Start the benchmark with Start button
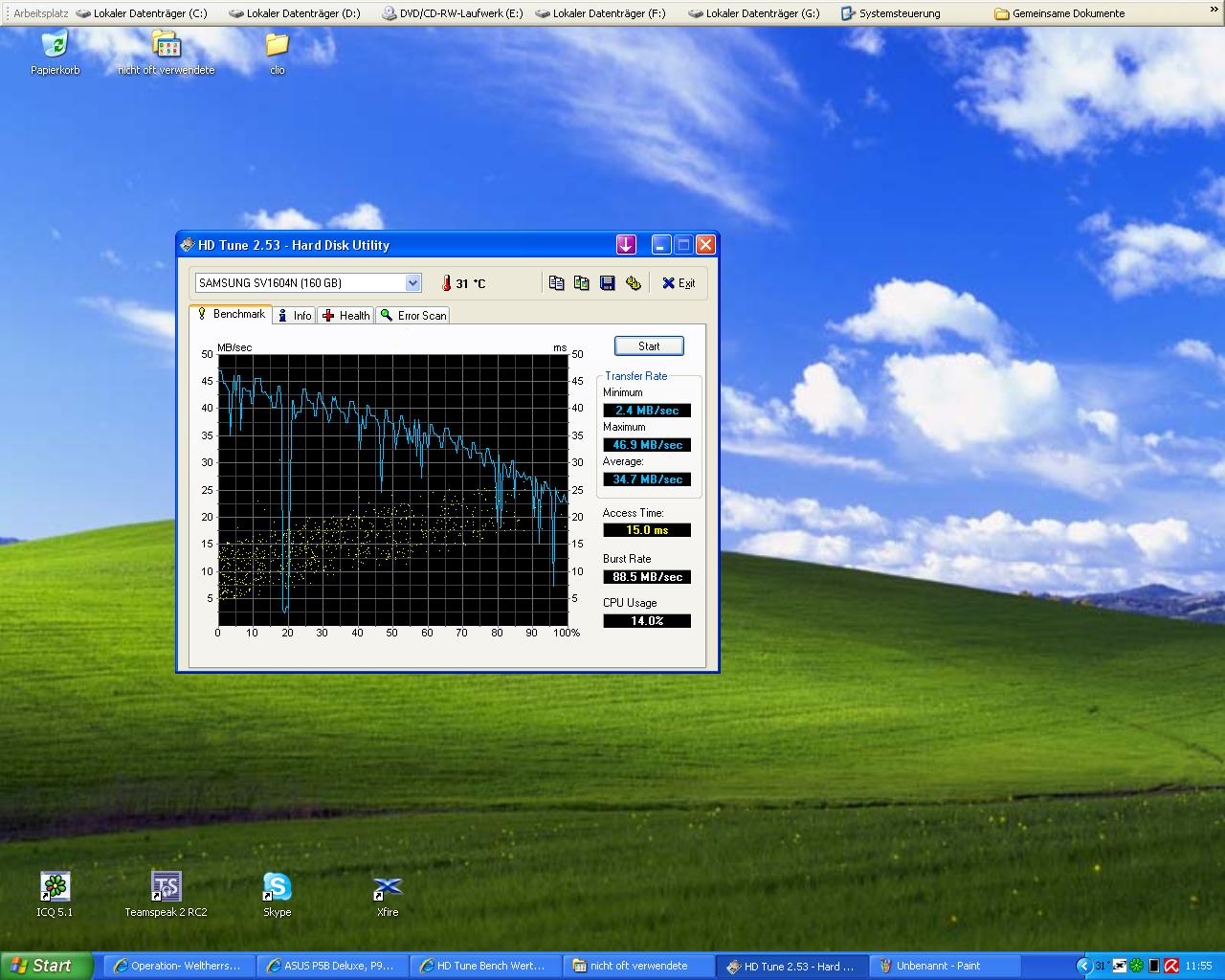Image resolution: width=1225 pixels, height=980 pixels. pyautogui.click(x=649, y=345)
